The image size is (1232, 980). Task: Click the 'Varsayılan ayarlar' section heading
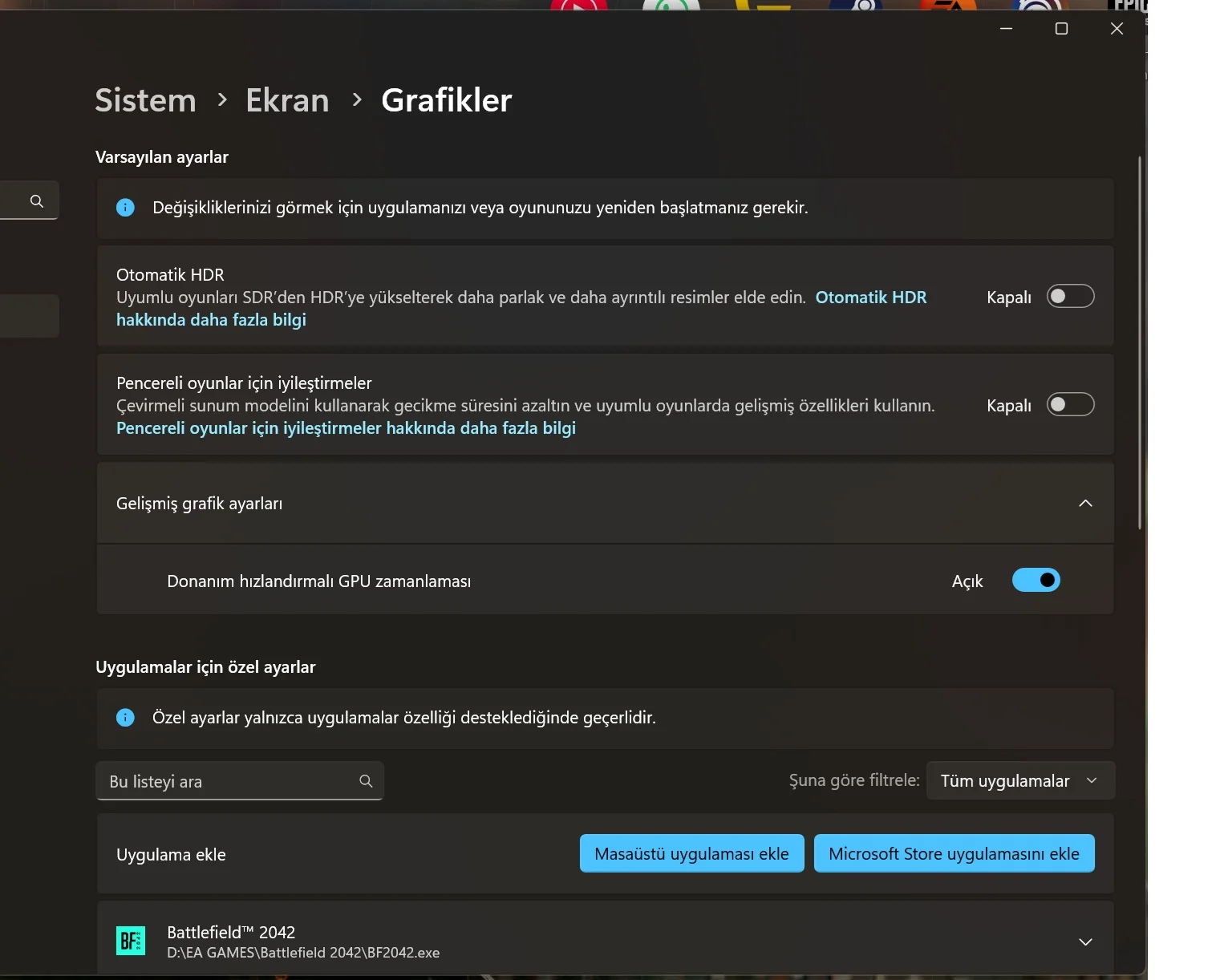(162, 157)
